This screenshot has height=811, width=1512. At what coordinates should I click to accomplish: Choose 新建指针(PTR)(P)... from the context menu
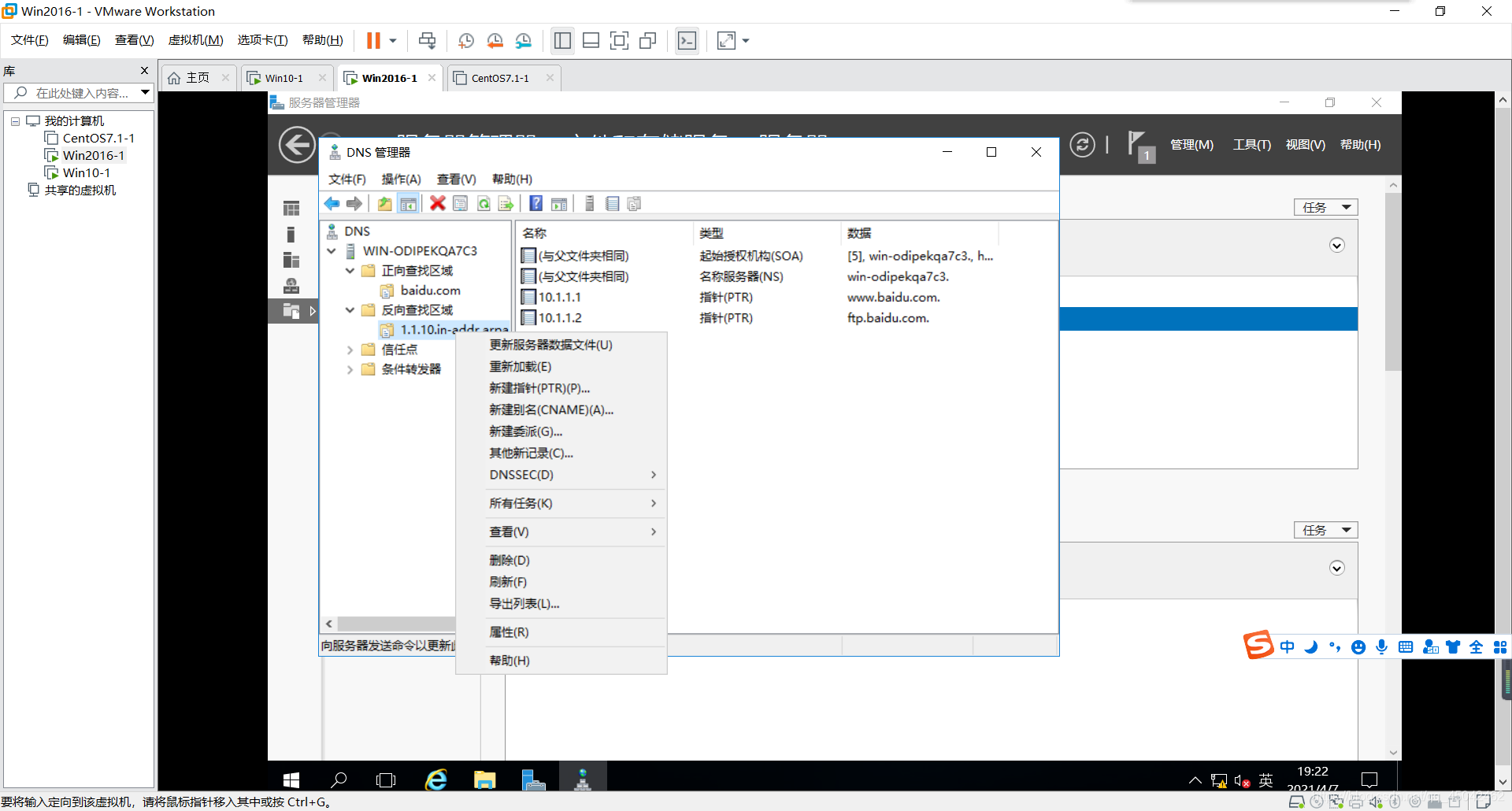[561, 388]
